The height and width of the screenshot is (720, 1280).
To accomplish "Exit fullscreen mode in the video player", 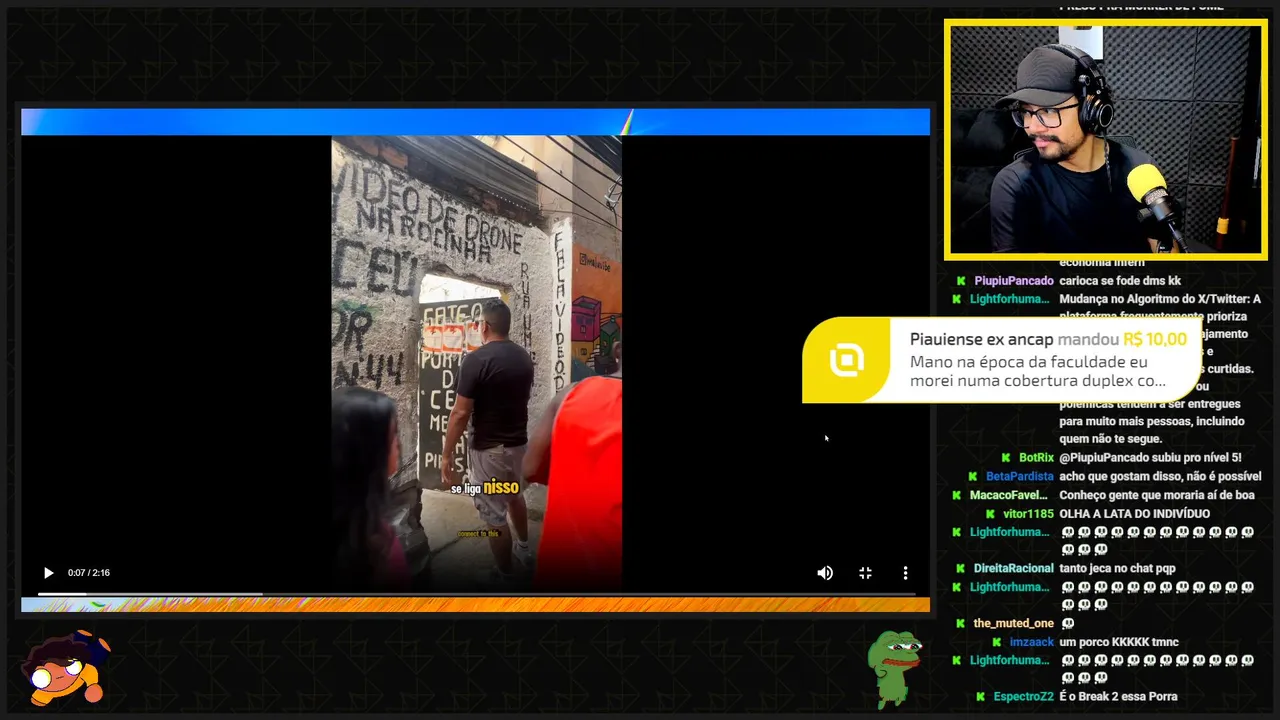I will [x=865, y=573].
